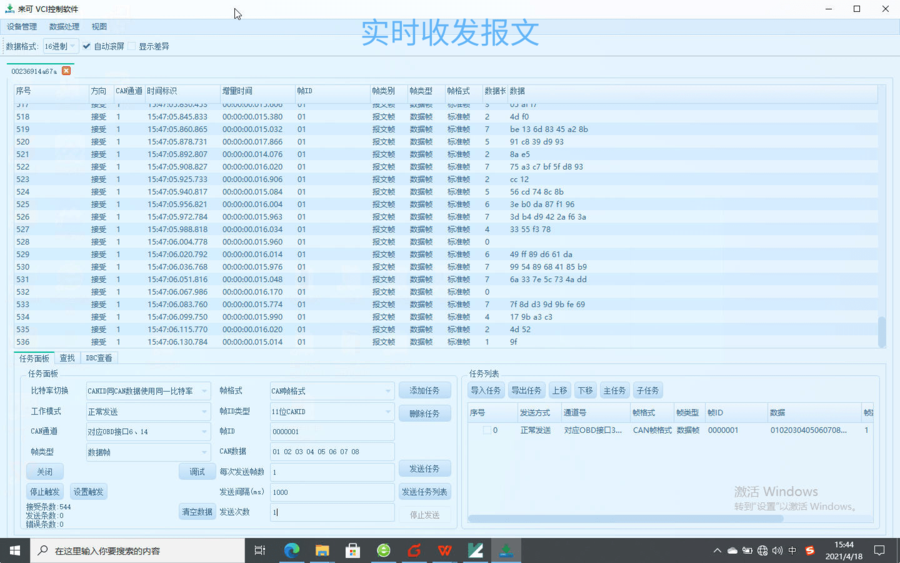Open the 数据格式 16进制 dropdown
The height and width of the screenshot is (563, 900).
(60, 46)
